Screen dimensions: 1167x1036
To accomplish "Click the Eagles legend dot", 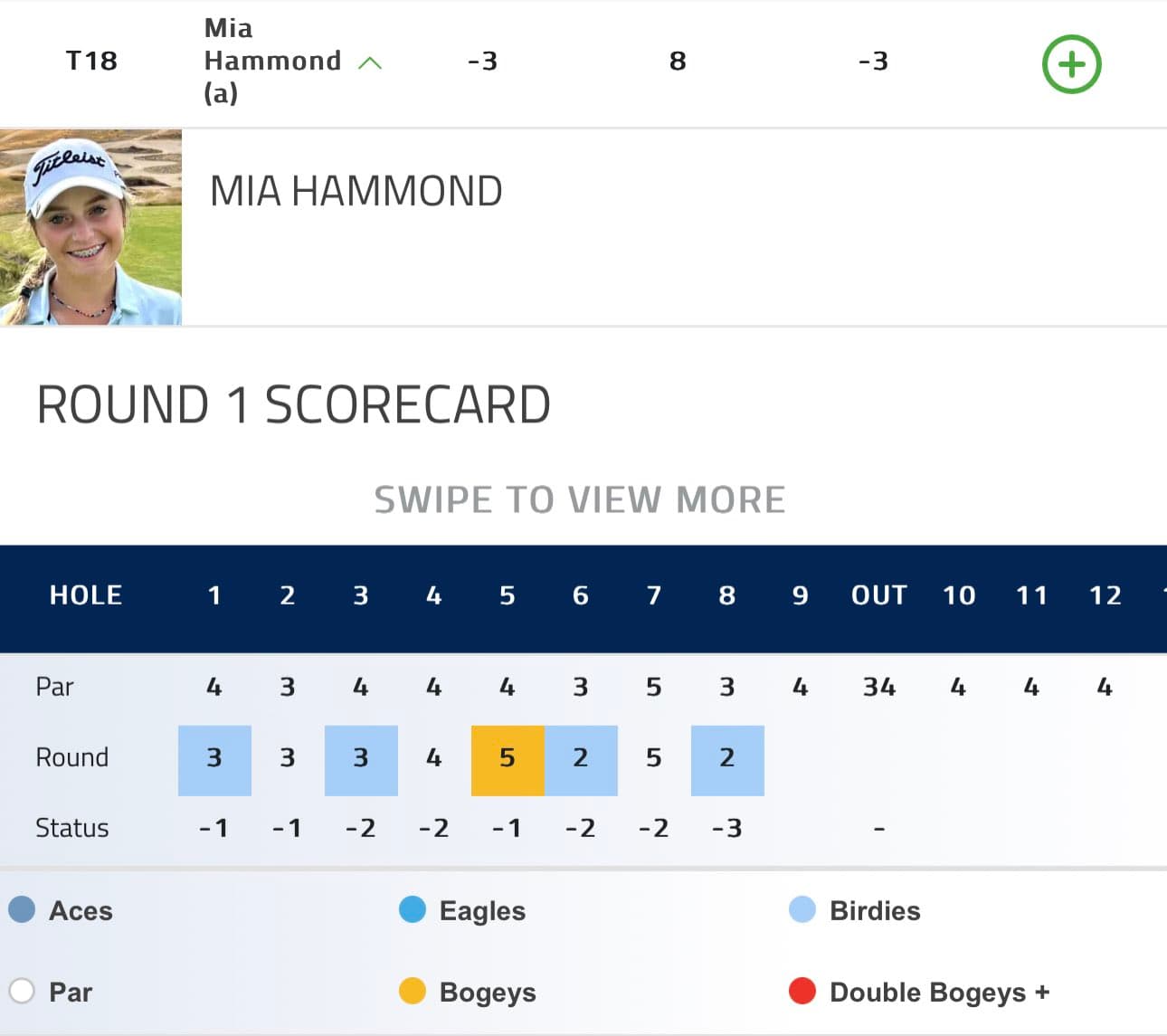I will coord(413,909).
